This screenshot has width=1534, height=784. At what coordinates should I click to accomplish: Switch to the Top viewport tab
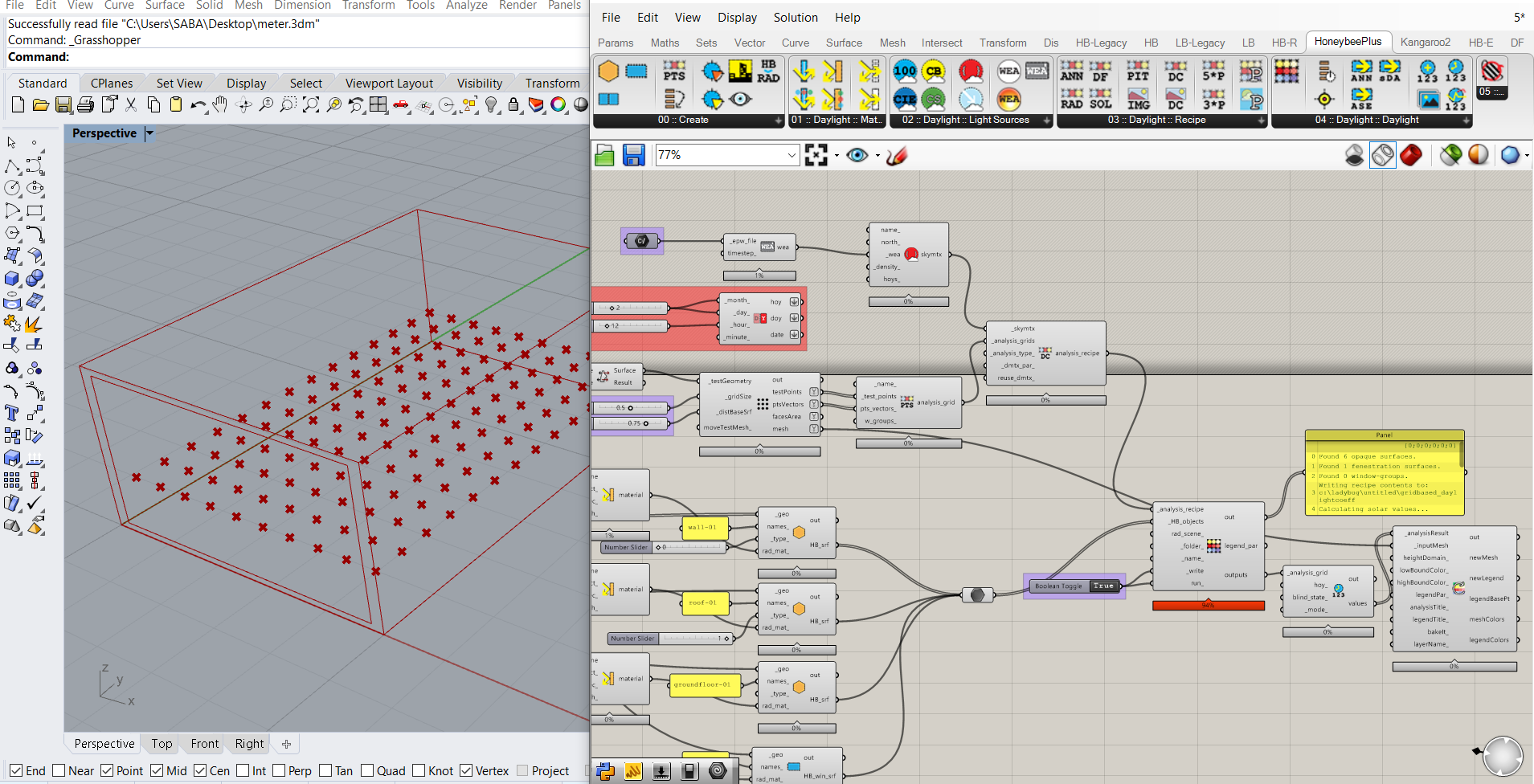click(x=162, y=744)
